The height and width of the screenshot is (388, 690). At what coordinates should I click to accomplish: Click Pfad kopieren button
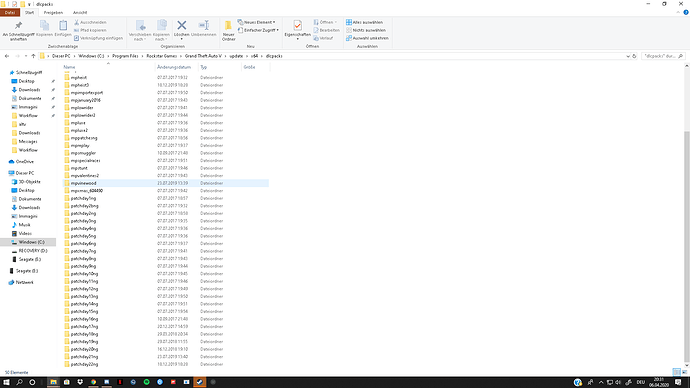coord(90,30)
